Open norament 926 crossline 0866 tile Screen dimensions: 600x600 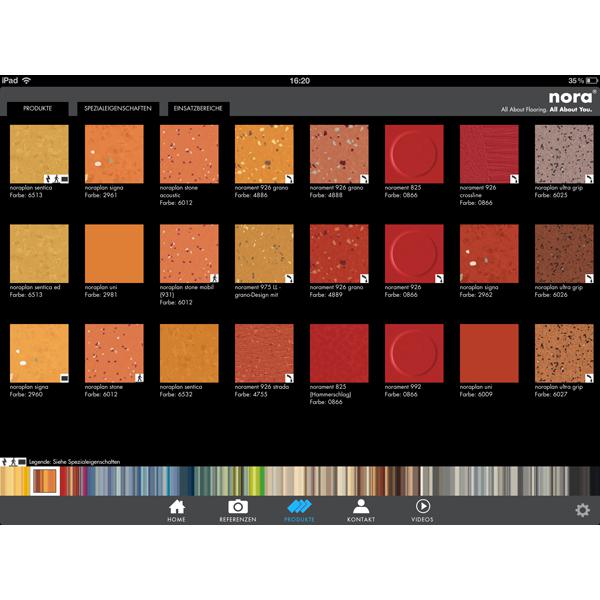(489, 154)
